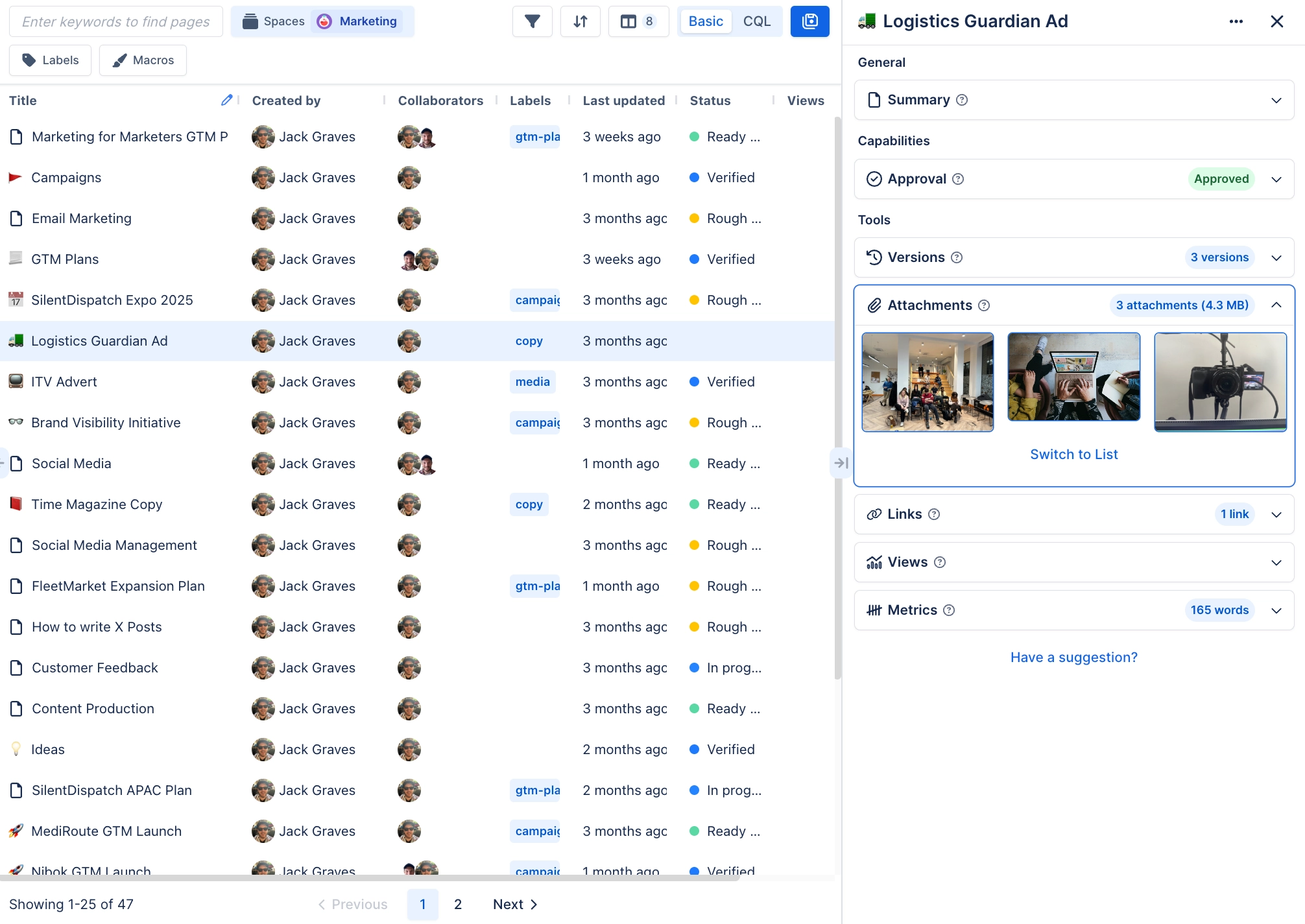Viewport: 1305px width, 924px height.
Task: Go to page 2 of results
Action: [x=458, y=904]
